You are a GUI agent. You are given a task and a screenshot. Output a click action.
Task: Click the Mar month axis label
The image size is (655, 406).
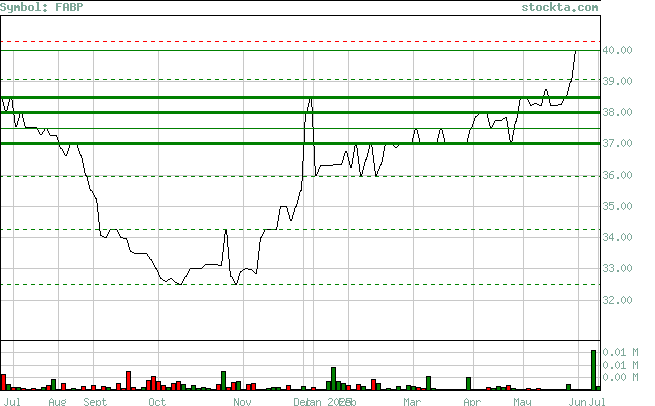(x=412, y=402)
